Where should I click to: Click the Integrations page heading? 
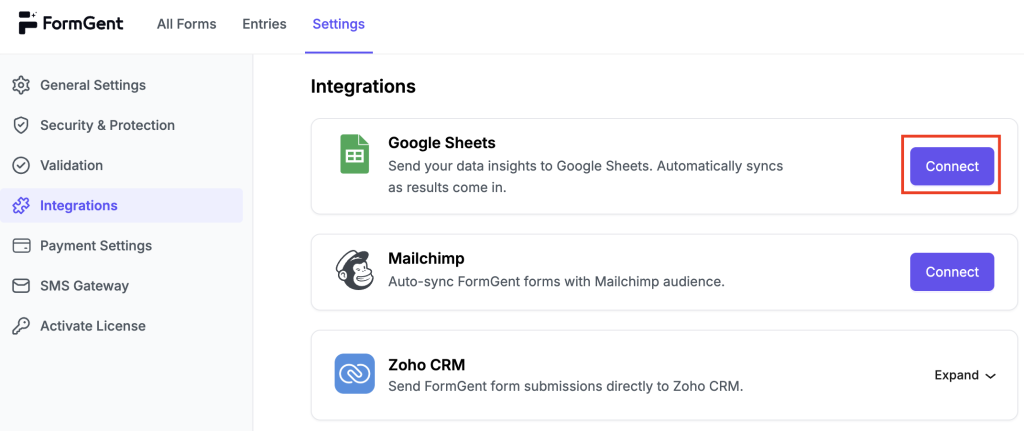(x=363, y=86)
